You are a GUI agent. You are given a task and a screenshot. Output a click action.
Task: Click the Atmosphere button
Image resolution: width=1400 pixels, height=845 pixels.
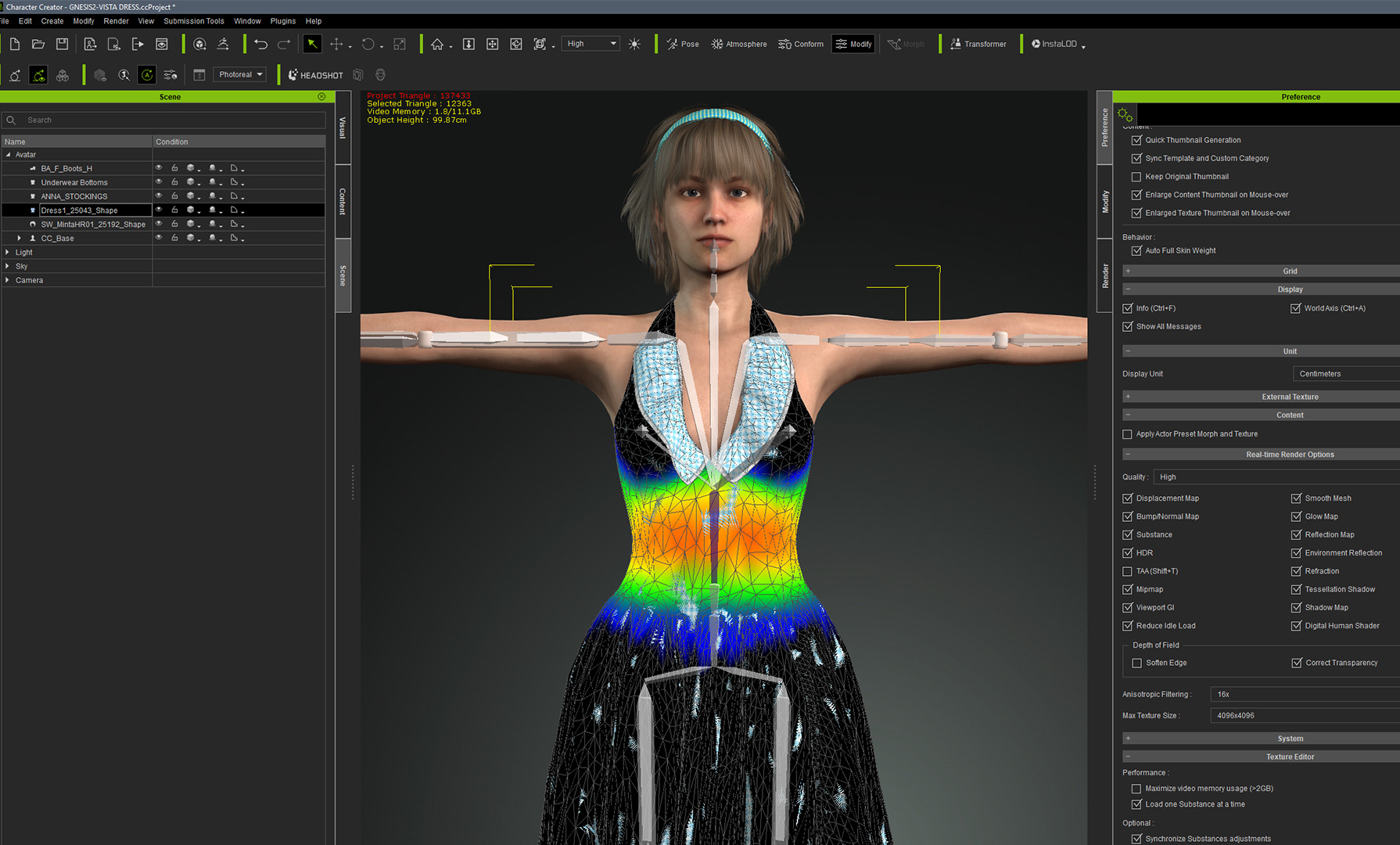point(739,45)
